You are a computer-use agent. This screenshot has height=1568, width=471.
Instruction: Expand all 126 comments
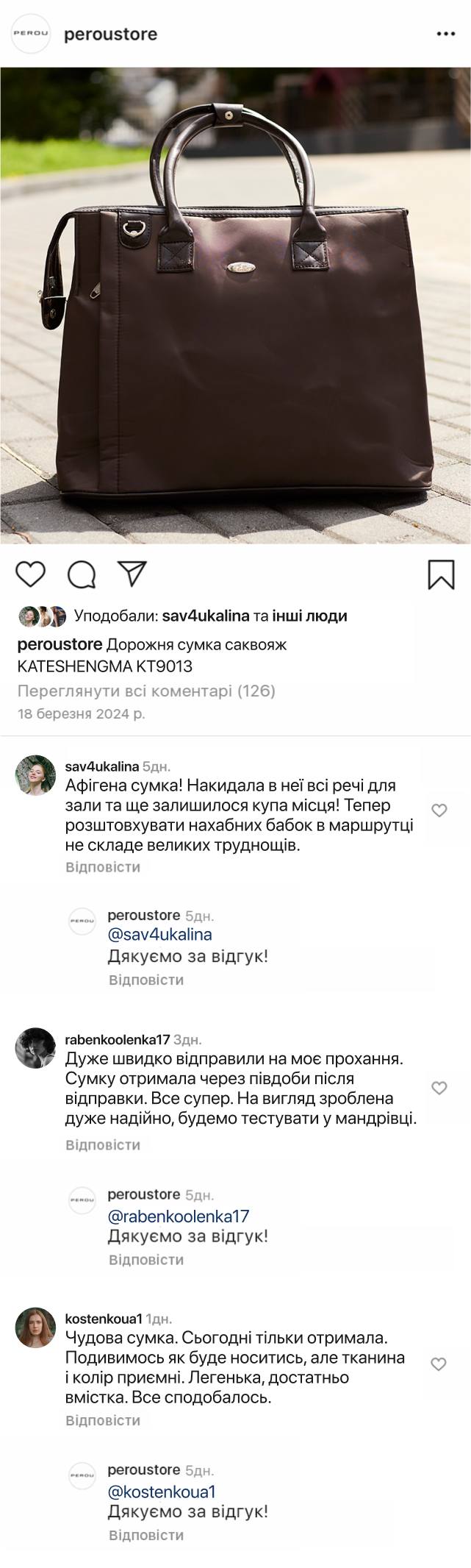pos(146,691)
